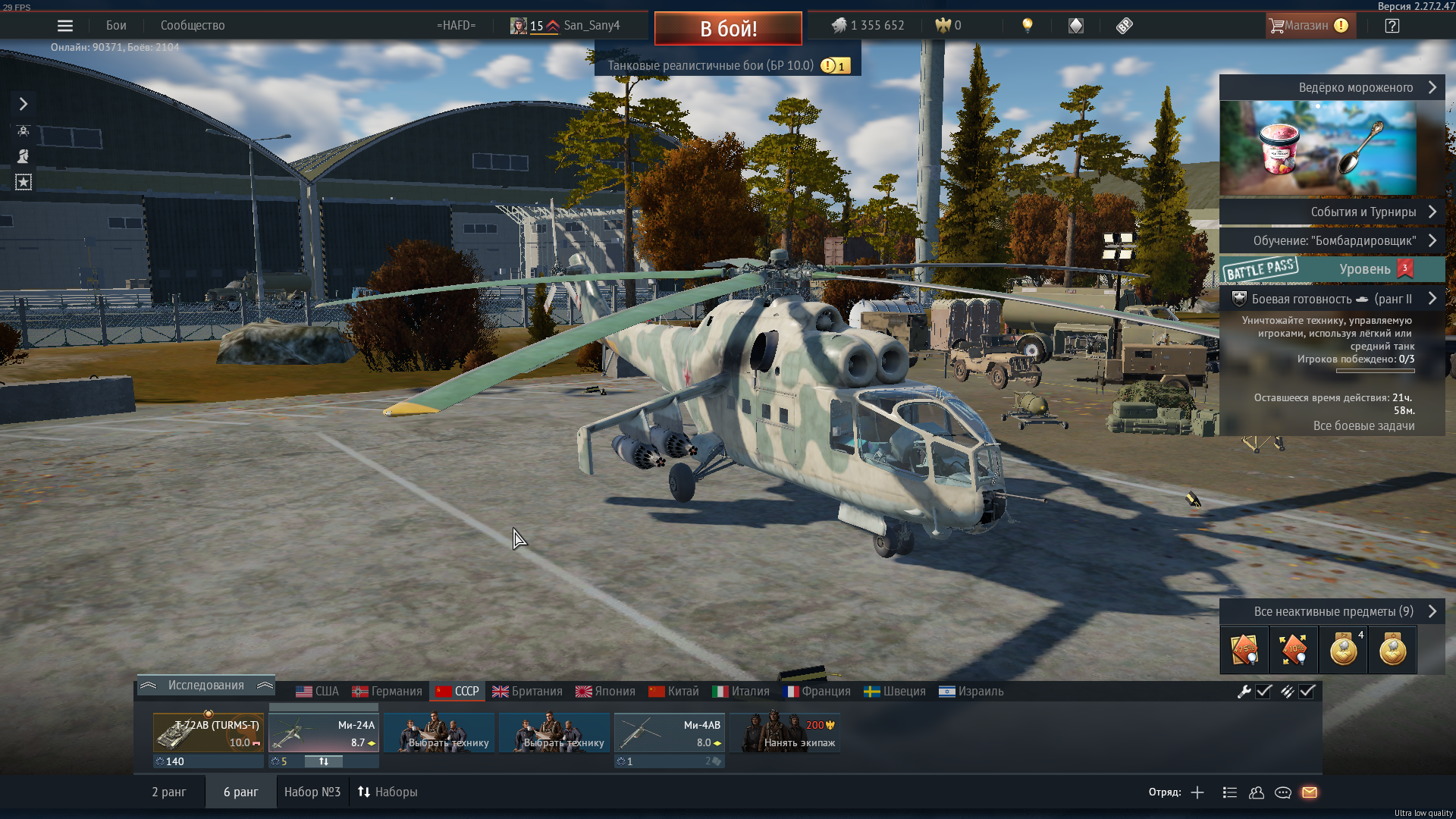The image size is (1456, 819).
Task: Start the battle with В бой!
Action: click(728, 29)
